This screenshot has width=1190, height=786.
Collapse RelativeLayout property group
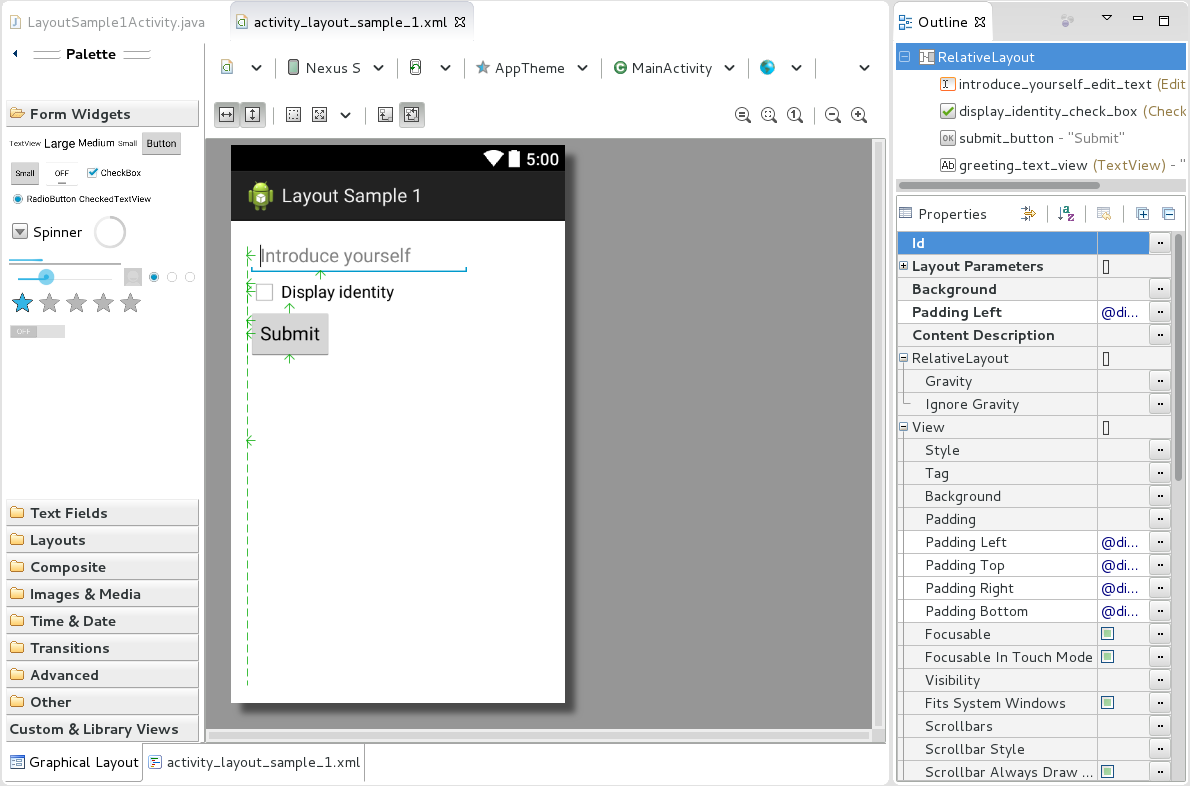(x=904, y=357)
